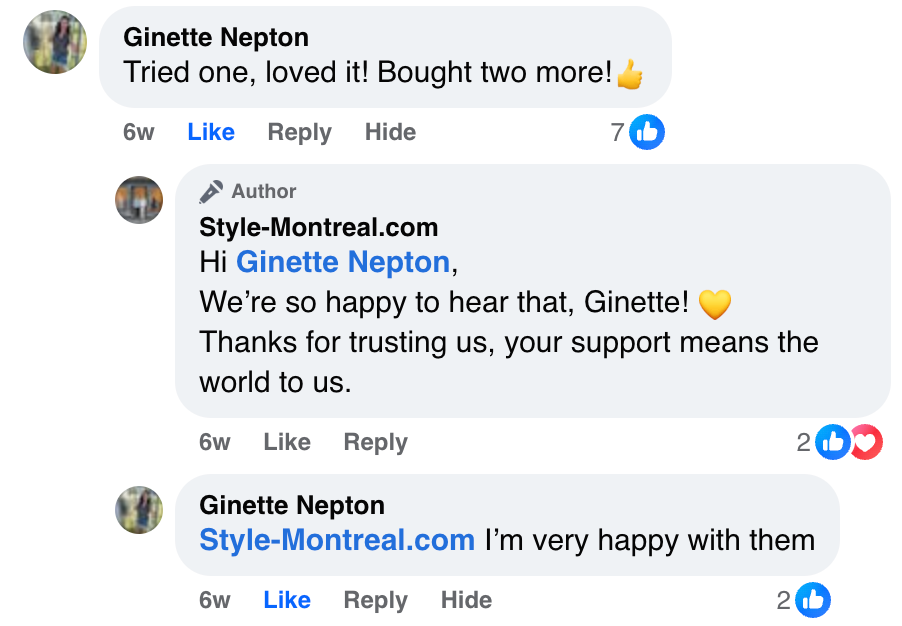This screenshot has width=902, height=626.
Task: Click the heart reaction on Style-Montreal reply
Action: (867, 442)
